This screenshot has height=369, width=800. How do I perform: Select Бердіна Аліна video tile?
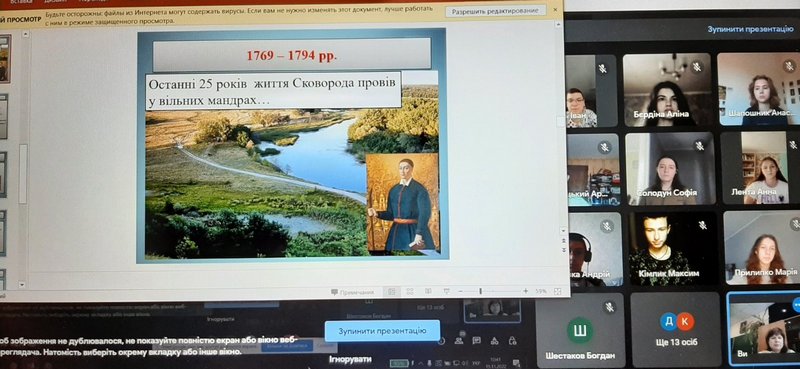coord(667,90)
